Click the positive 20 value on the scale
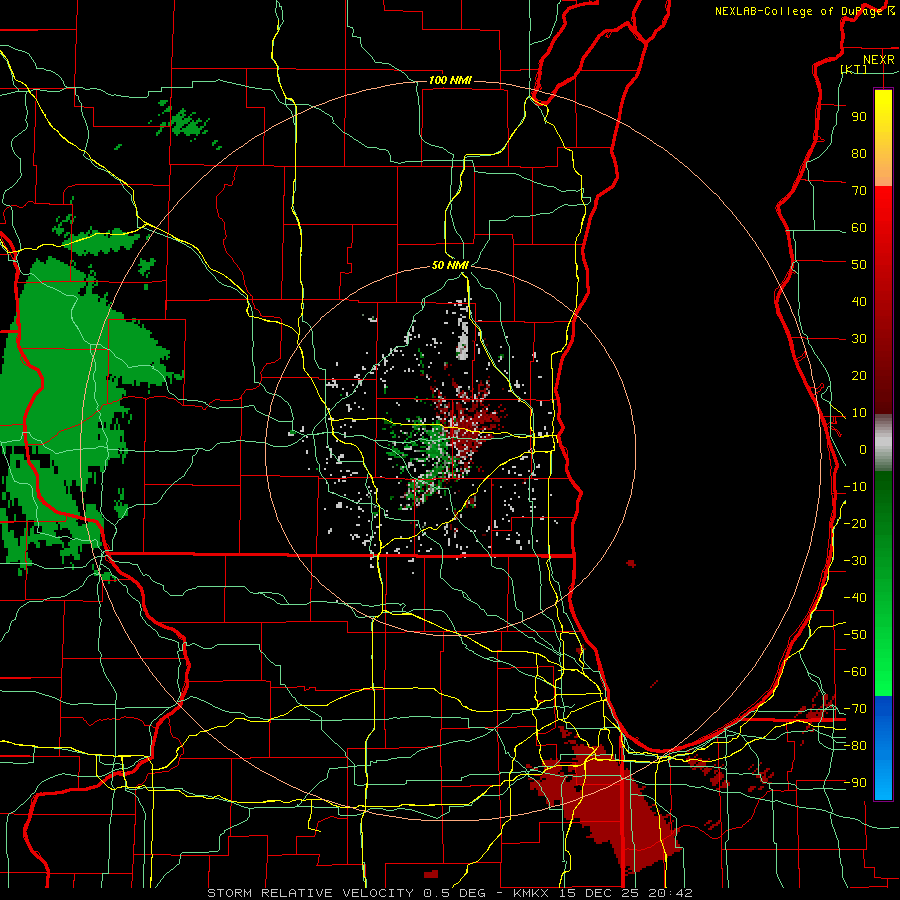Screen dimensions: 900x900 pyautogui.click(x=859, y=376)
